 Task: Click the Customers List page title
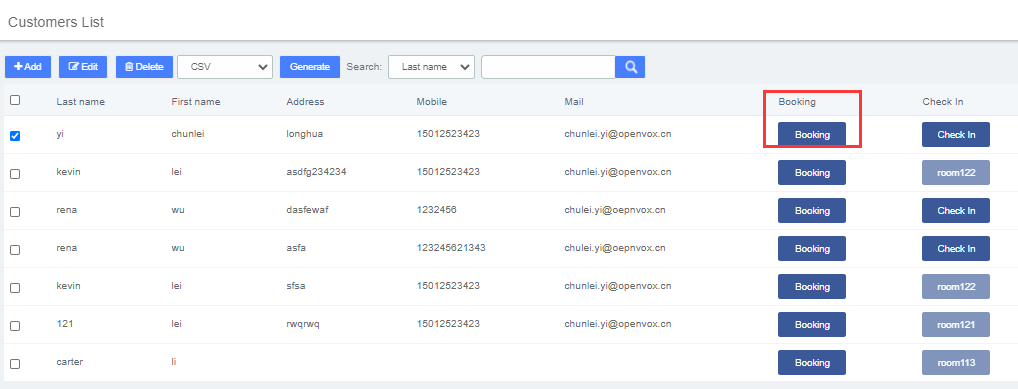click(x=56, y=22)
